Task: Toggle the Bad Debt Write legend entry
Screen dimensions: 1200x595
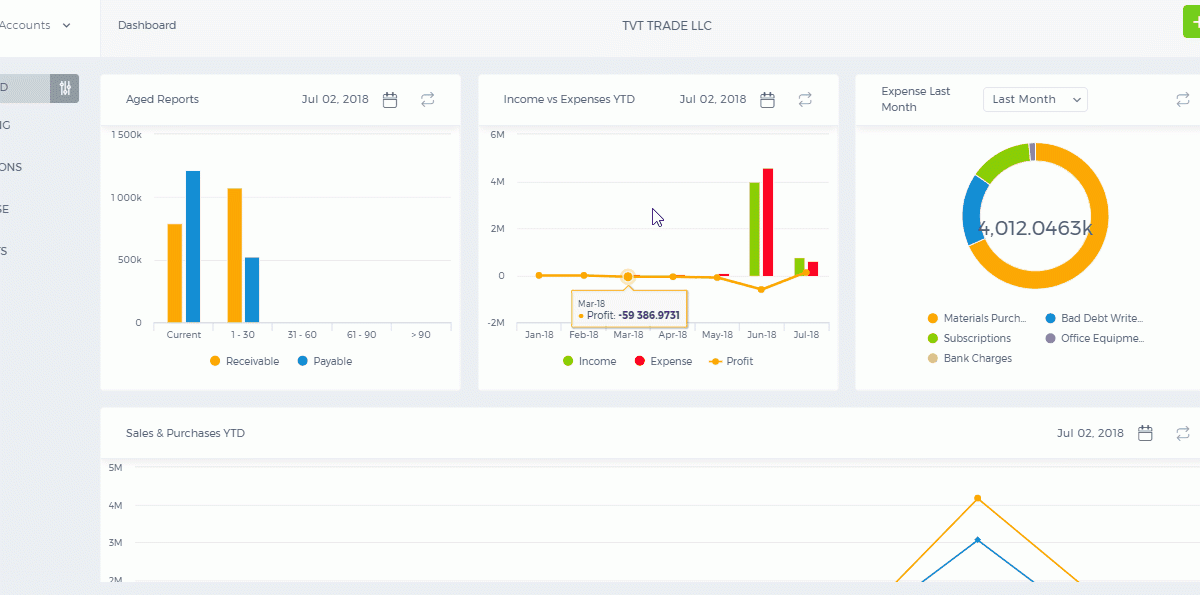Action: (1093, 318)
